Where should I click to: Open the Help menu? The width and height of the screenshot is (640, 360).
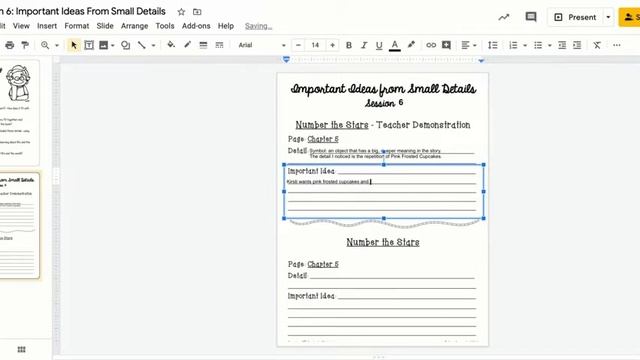coord(226,26)
